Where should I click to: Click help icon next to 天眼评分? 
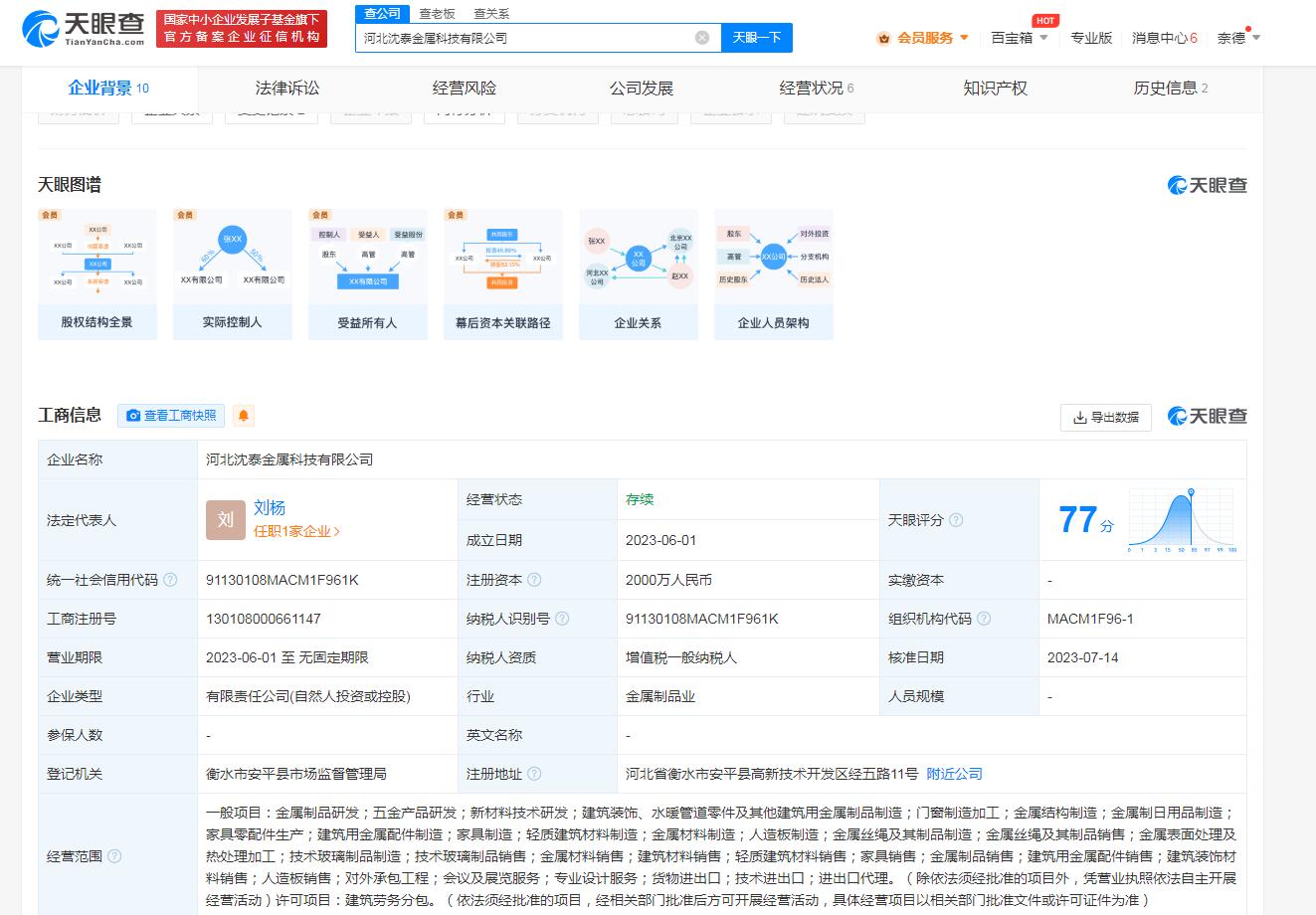(956, 520)
